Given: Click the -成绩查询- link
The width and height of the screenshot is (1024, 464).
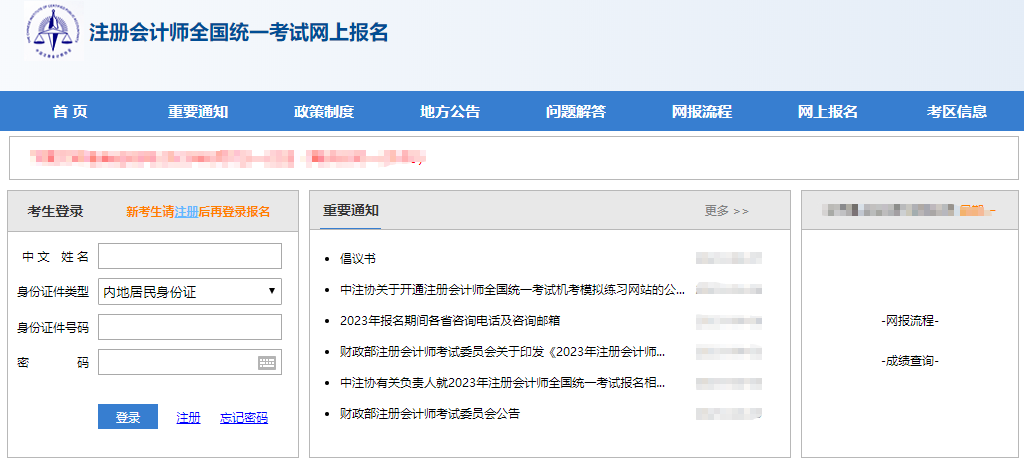Looking at the screenshot, I should tap(910, 361).
